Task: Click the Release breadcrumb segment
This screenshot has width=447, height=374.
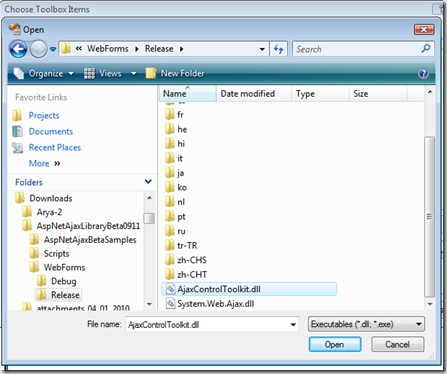Action: tap(159, 49)
